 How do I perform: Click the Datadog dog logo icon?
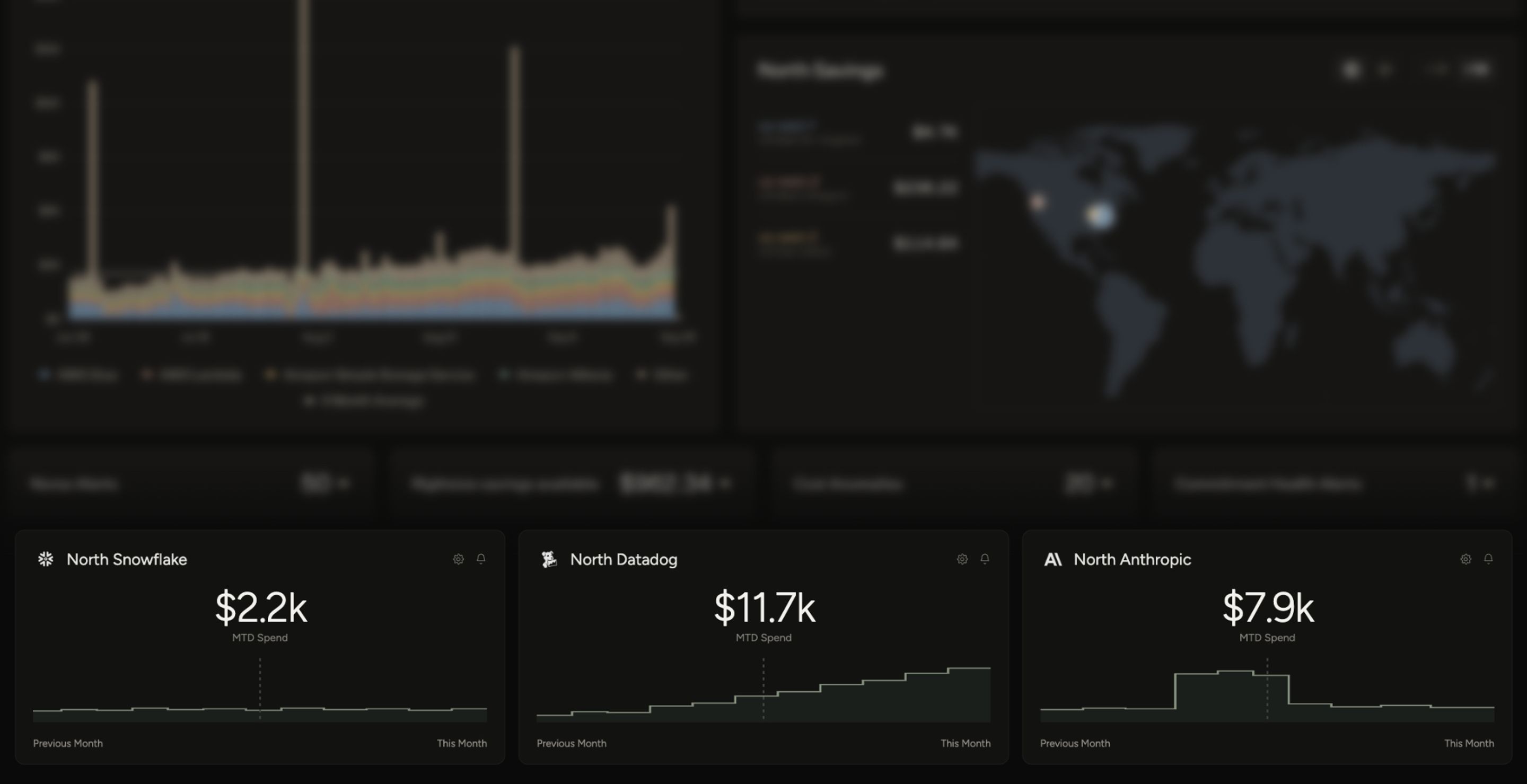(x=549, y=559)
